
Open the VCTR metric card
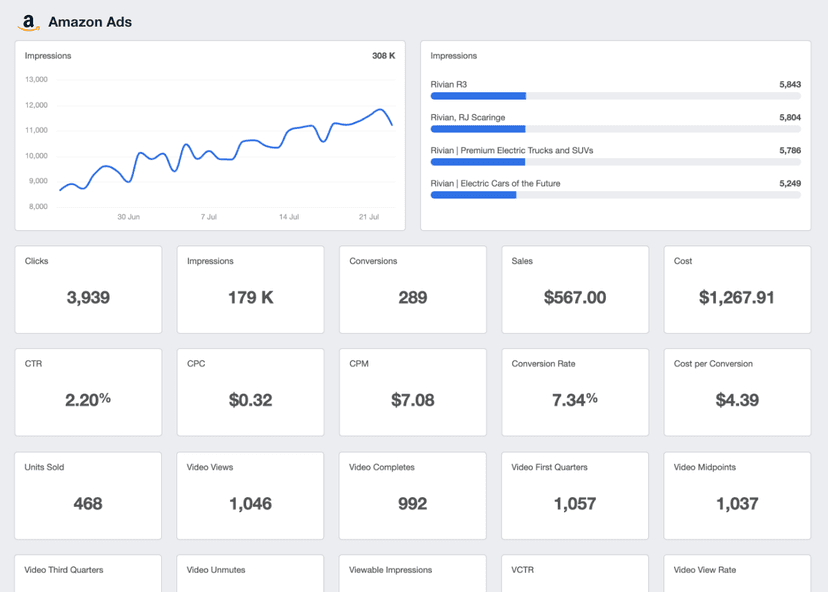click(x=575, y=575)
